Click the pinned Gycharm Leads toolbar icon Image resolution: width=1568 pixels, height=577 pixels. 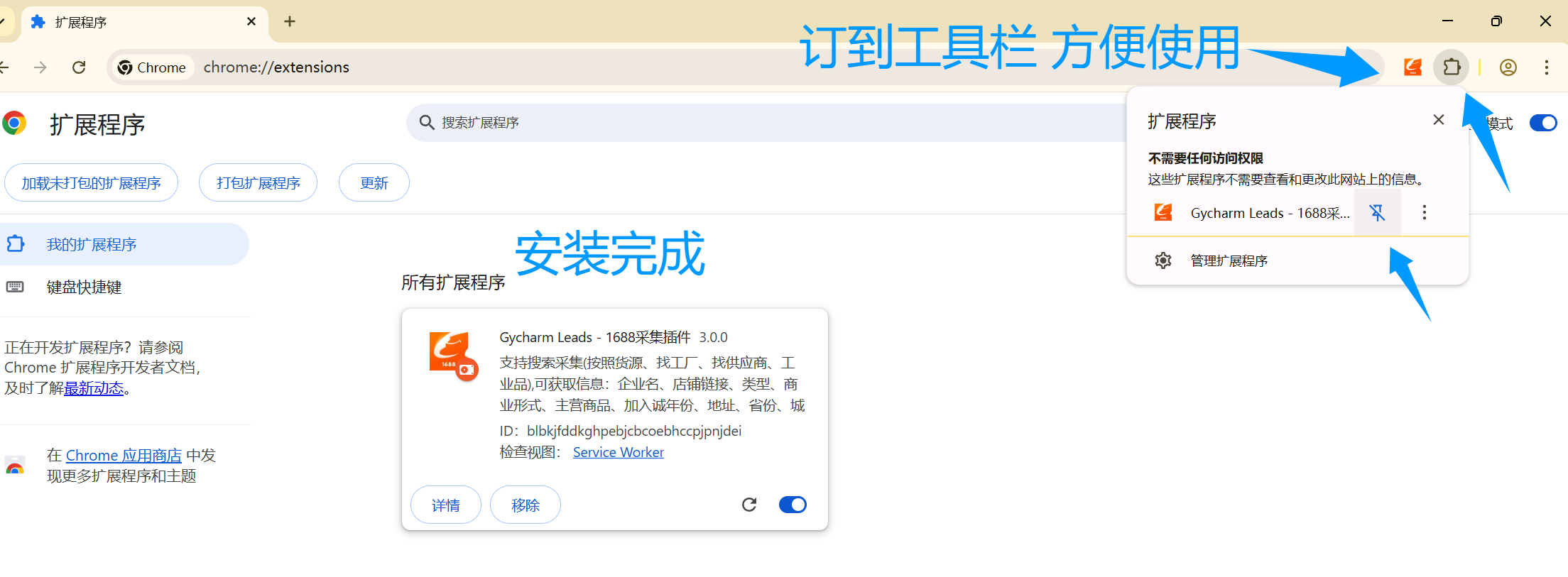(x=1412, y=67)
